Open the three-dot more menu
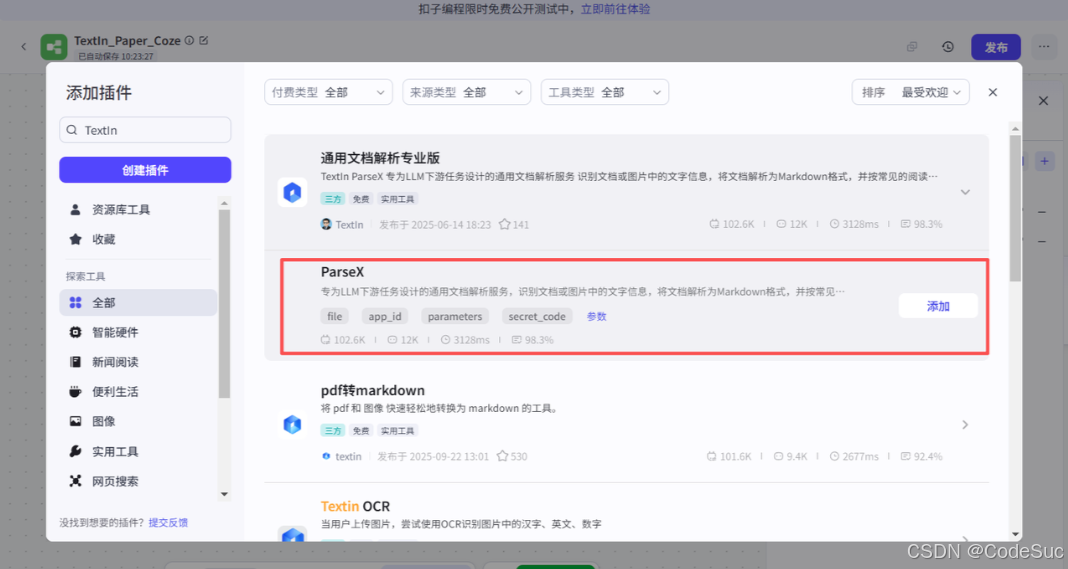Screen dimensions: 1068x569 (x=1043, y=47)
